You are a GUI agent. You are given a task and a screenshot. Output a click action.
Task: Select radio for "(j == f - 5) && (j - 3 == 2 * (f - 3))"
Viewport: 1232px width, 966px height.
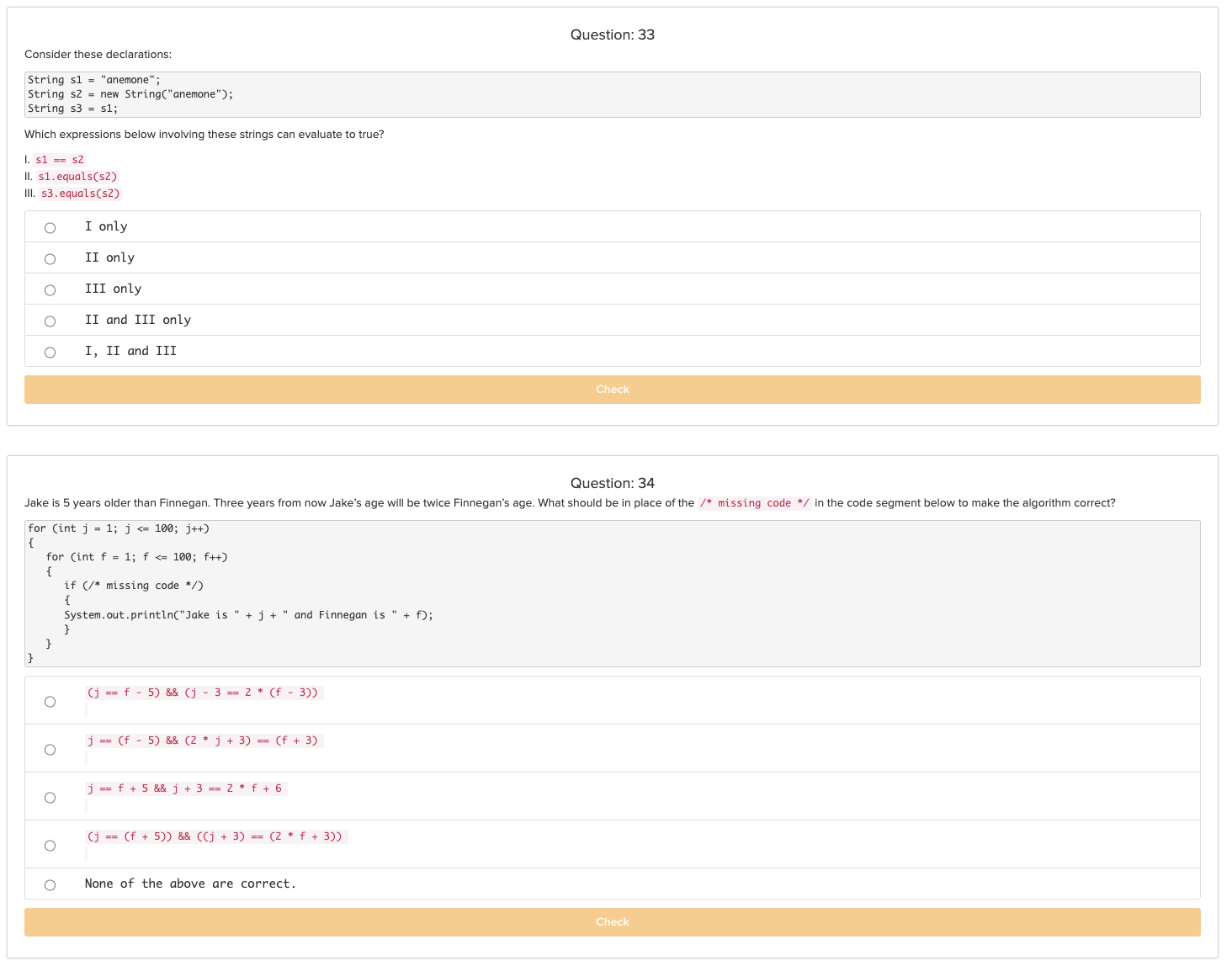tap(50, 702)
